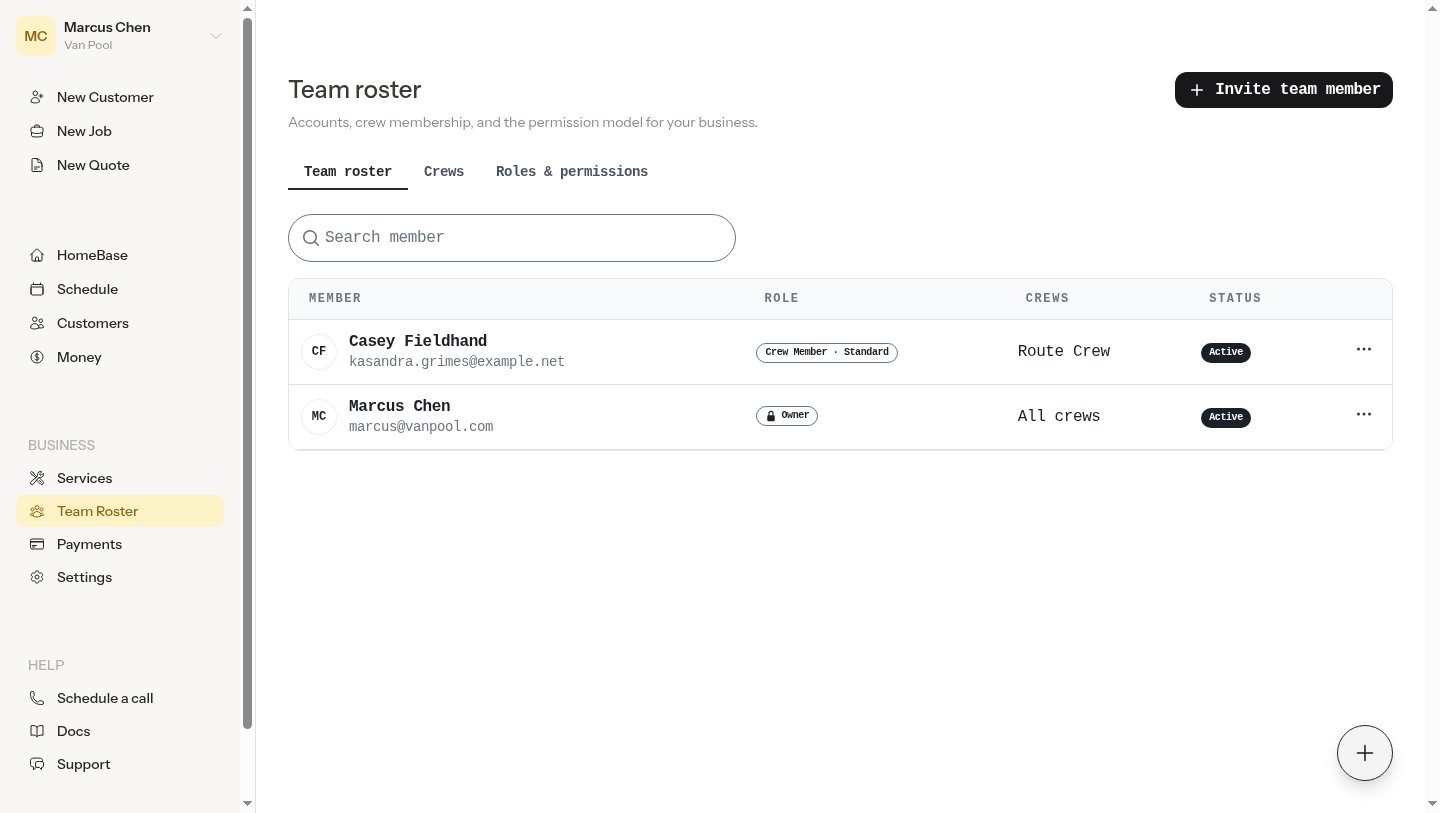Image resolution: width=1440 pixels, height=813 pixels.
Task: Switch to the Crews tab
Action: (444, 172)
